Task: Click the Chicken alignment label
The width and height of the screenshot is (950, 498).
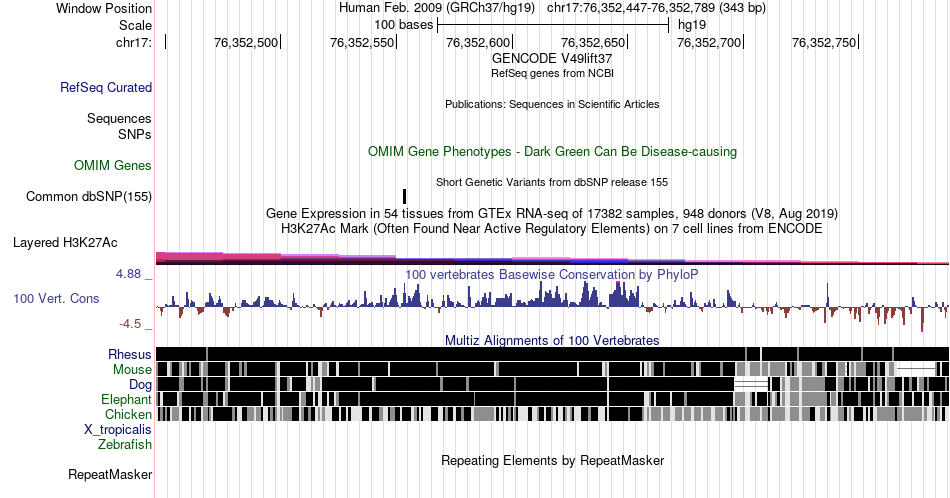Action: click(128, 414)
